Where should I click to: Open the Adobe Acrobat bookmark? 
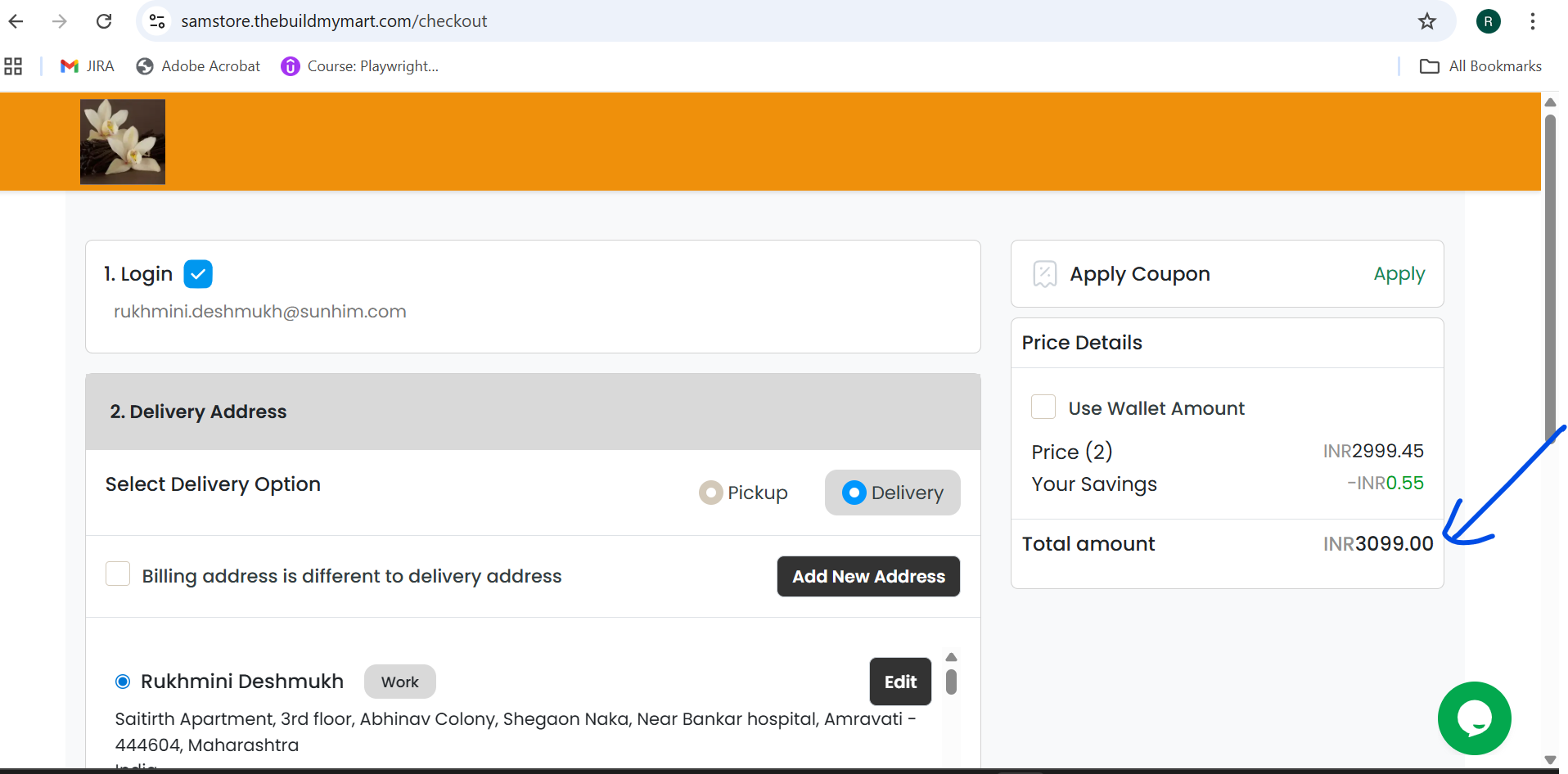198,66
